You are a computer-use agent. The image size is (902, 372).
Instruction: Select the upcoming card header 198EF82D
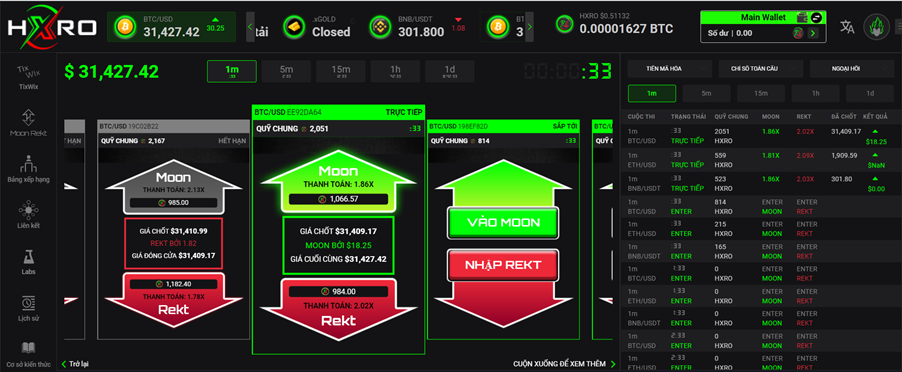pos(503,126)
